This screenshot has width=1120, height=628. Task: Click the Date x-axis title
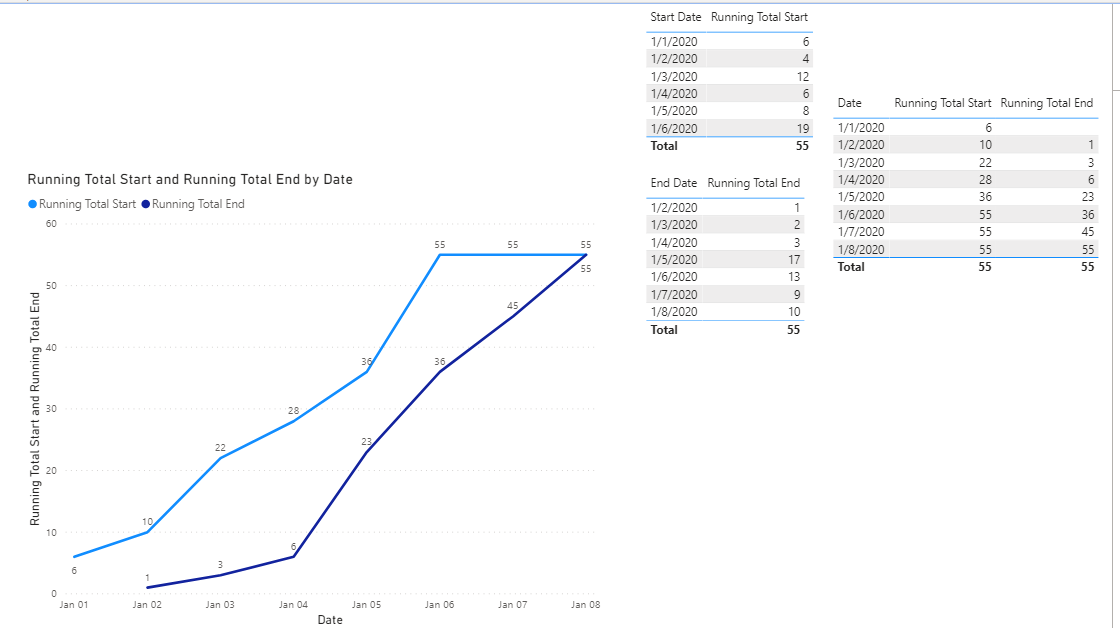pyautogui.click(x=330, y=619)
